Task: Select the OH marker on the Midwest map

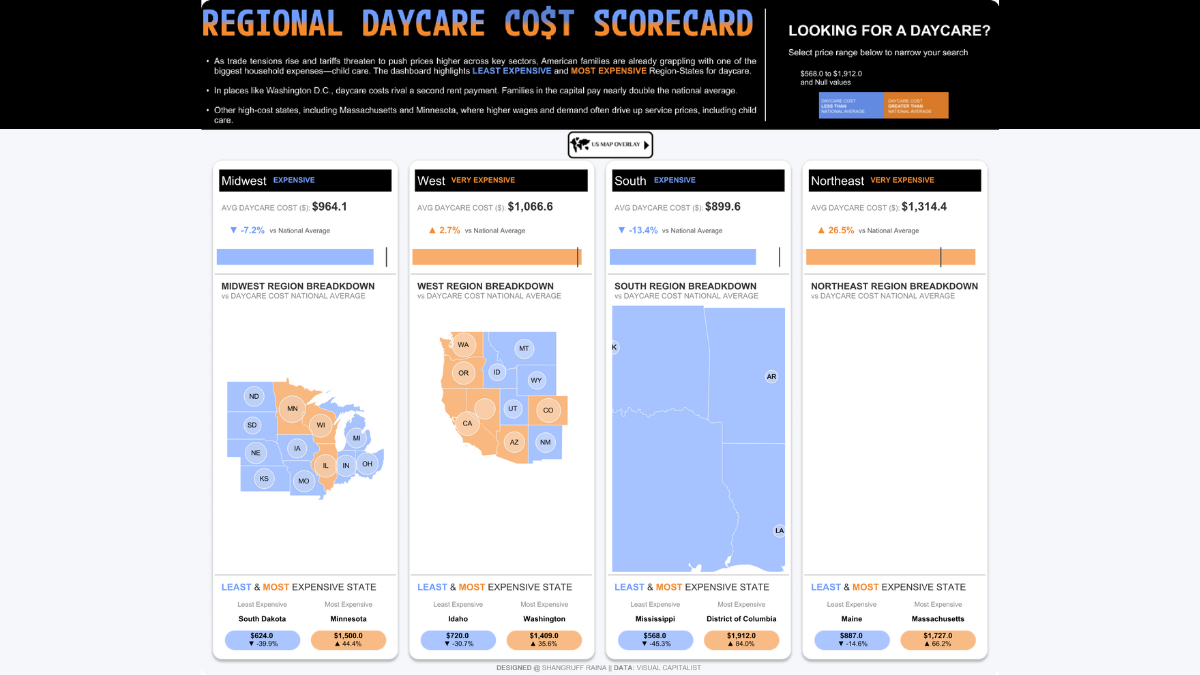Action: point(367,463)
